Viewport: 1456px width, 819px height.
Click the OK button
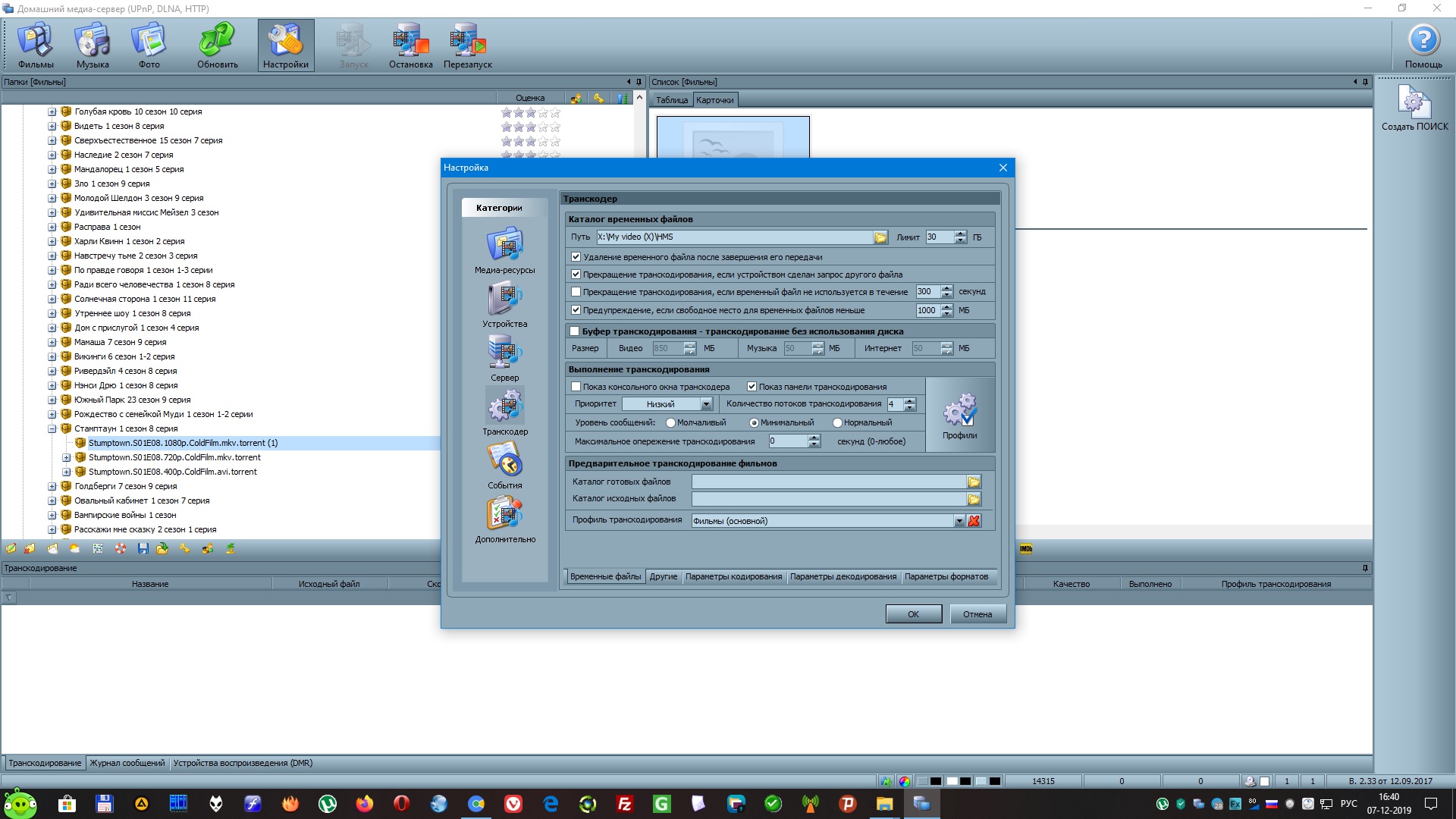(x=913, y=614)
